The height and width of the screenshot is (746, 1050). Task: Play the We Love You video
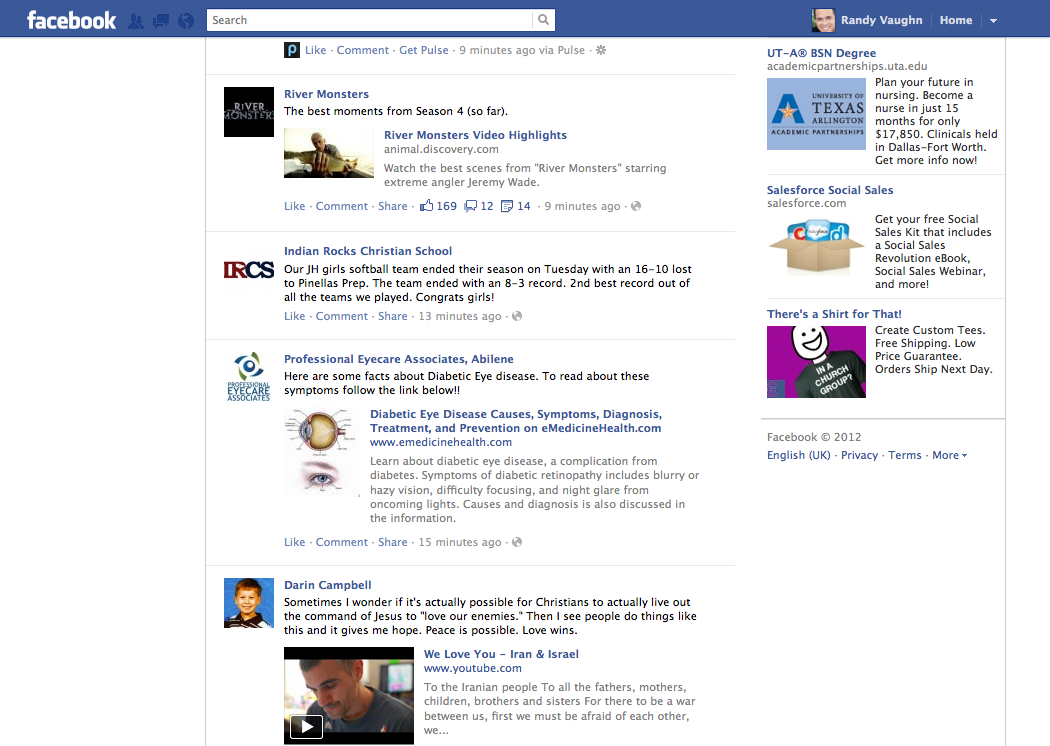coord(306,727)
